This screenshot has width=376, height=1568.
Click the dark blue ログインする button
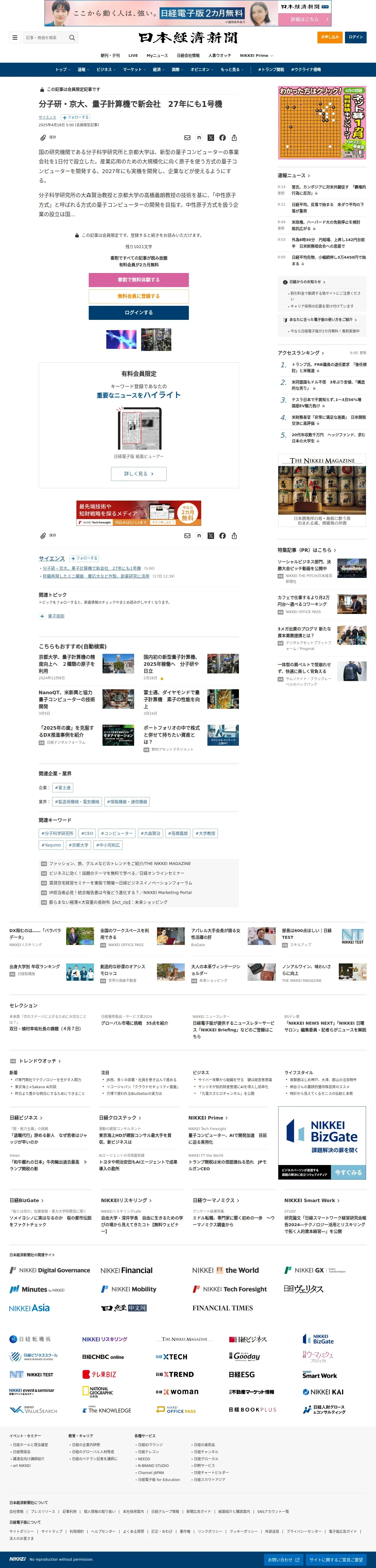[x=139, y=312]
